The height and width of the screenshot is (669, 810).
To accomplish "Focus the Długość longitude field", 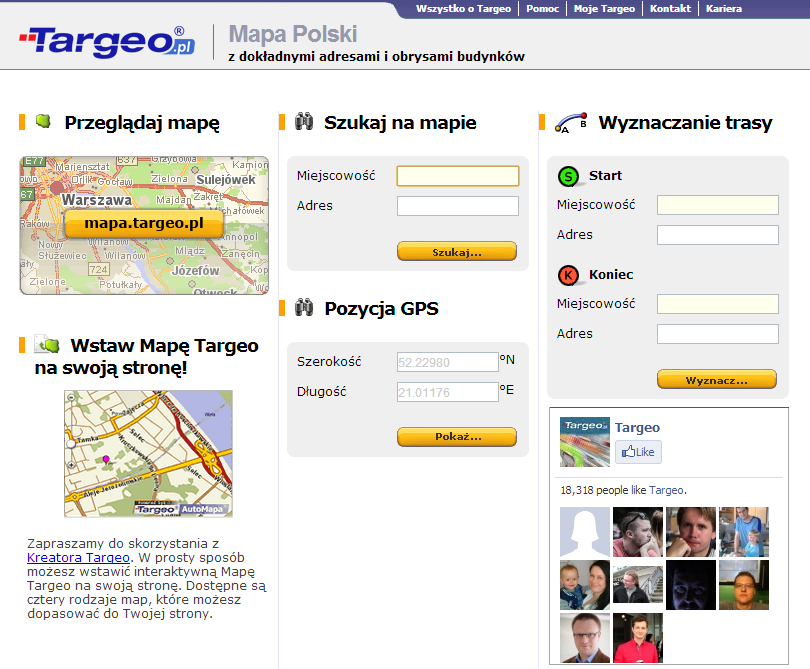I will (447, 392).
